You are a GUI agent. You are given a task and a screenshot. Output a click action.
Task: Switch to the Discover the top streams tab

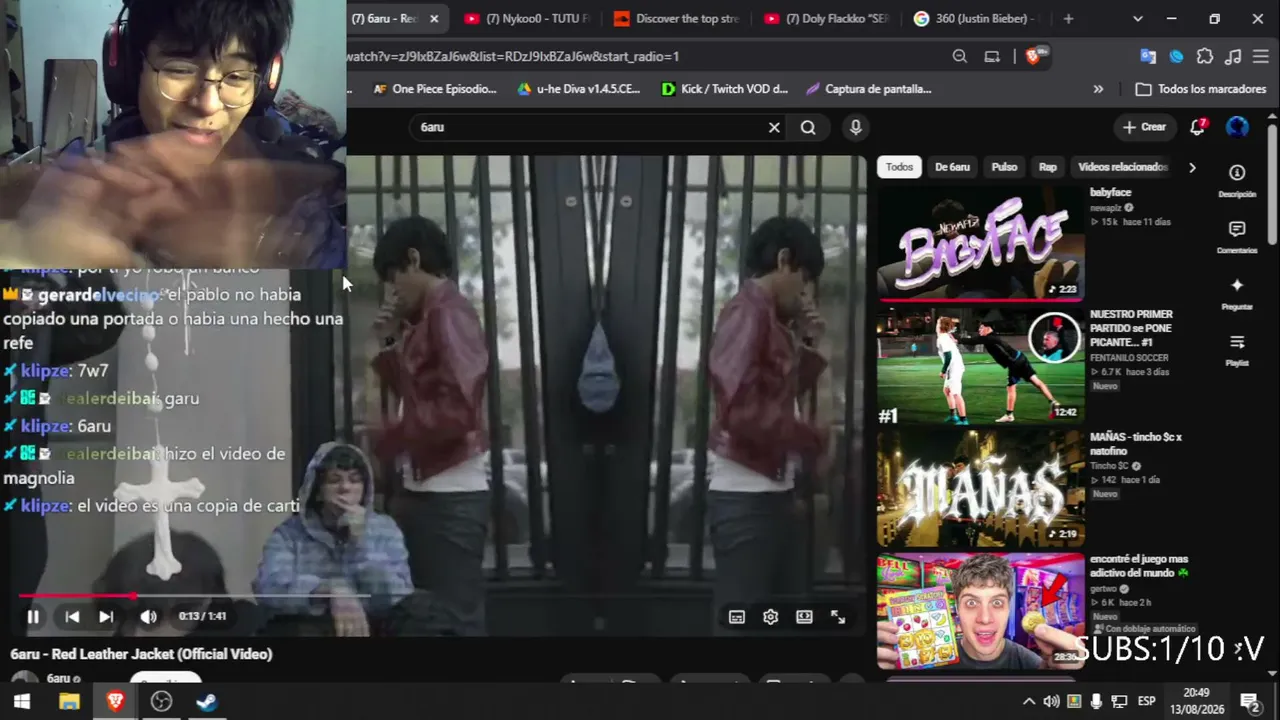(x=675, y=19)
